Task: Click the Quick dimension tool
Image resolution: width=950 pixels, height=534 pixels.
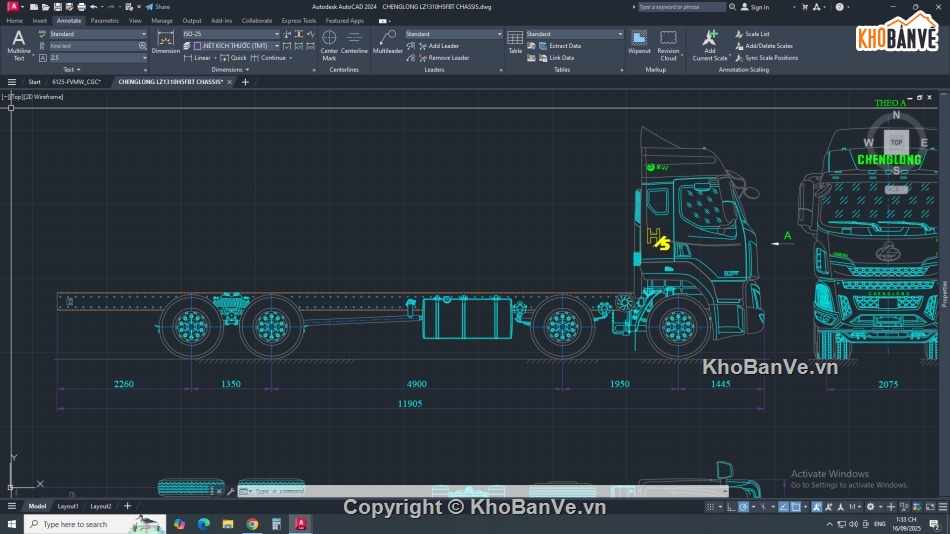Action: point(233,58)
